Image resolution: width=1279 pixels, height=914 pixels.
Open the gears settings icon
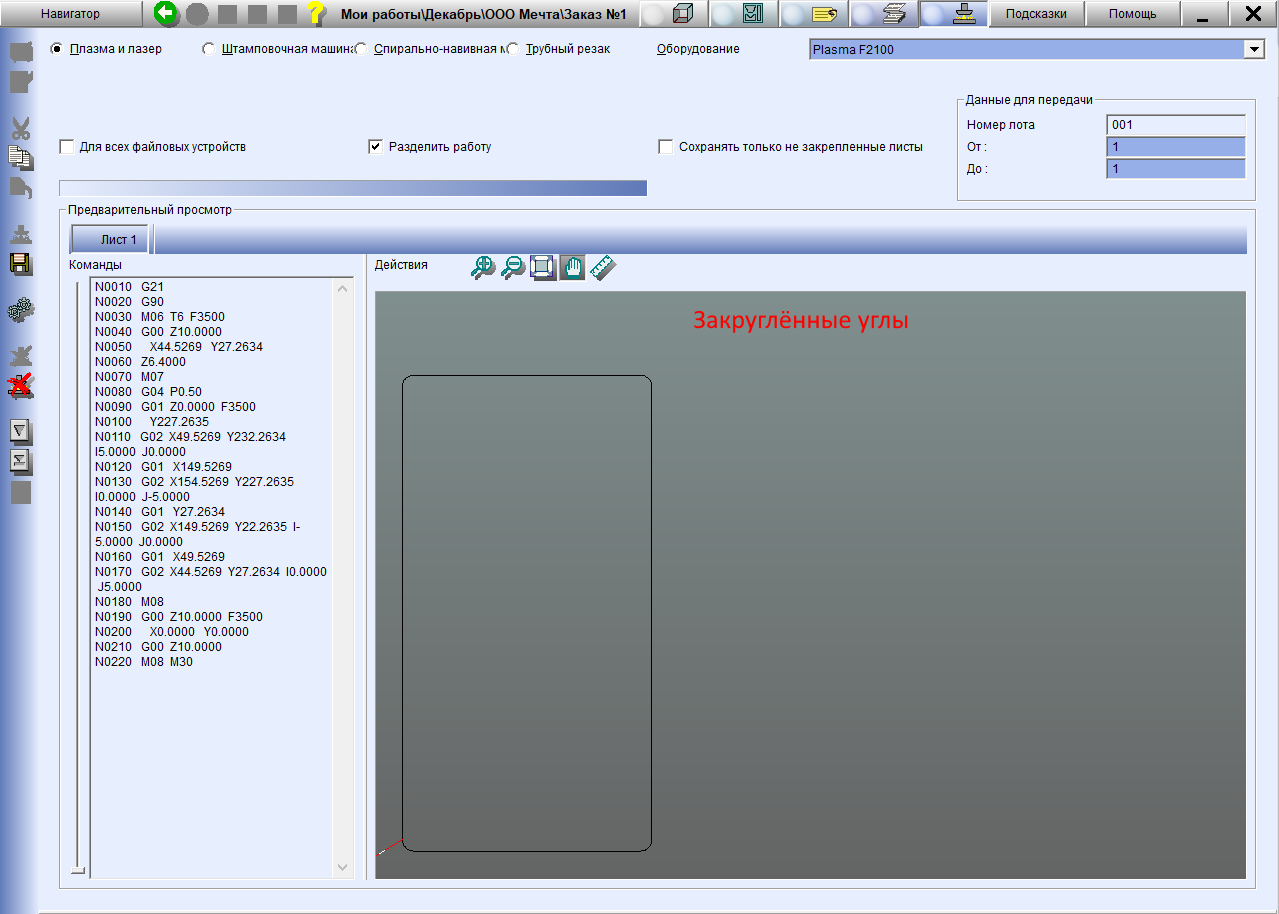(x=21, y=311)
